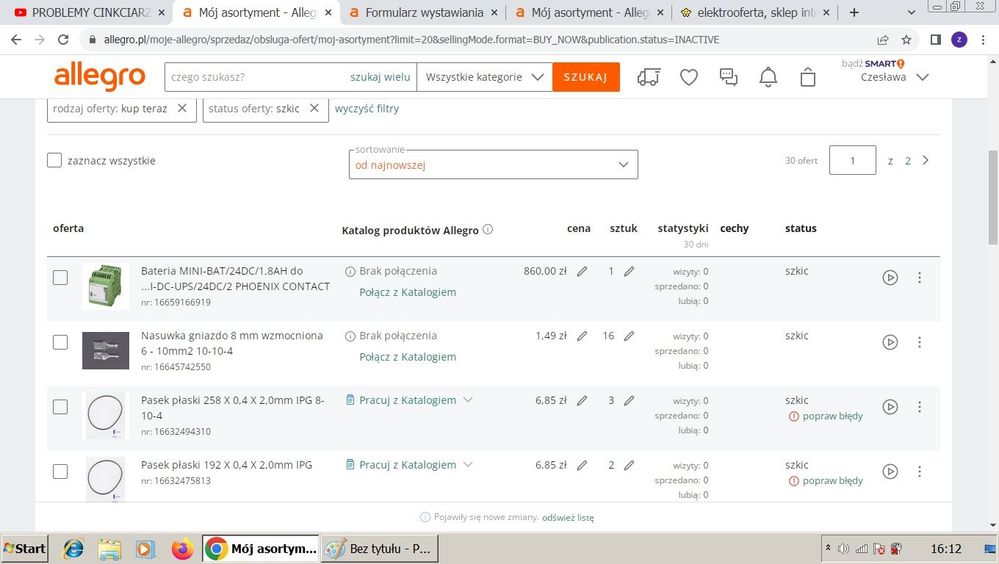Click the page vertical scrollbar thumb
Viewport: 999px width, 564px height.
(x=993, y=198)
